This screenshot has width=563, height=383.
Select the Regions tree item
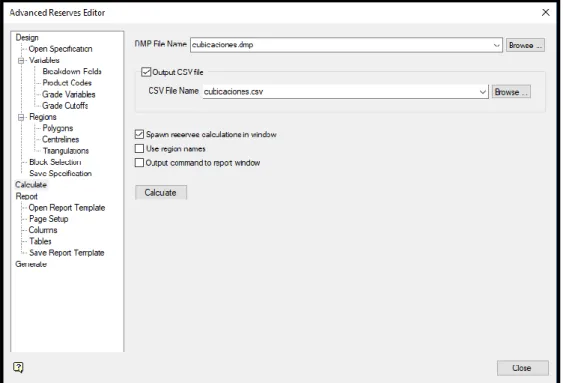pyautogui.click(x=43, y=117)
